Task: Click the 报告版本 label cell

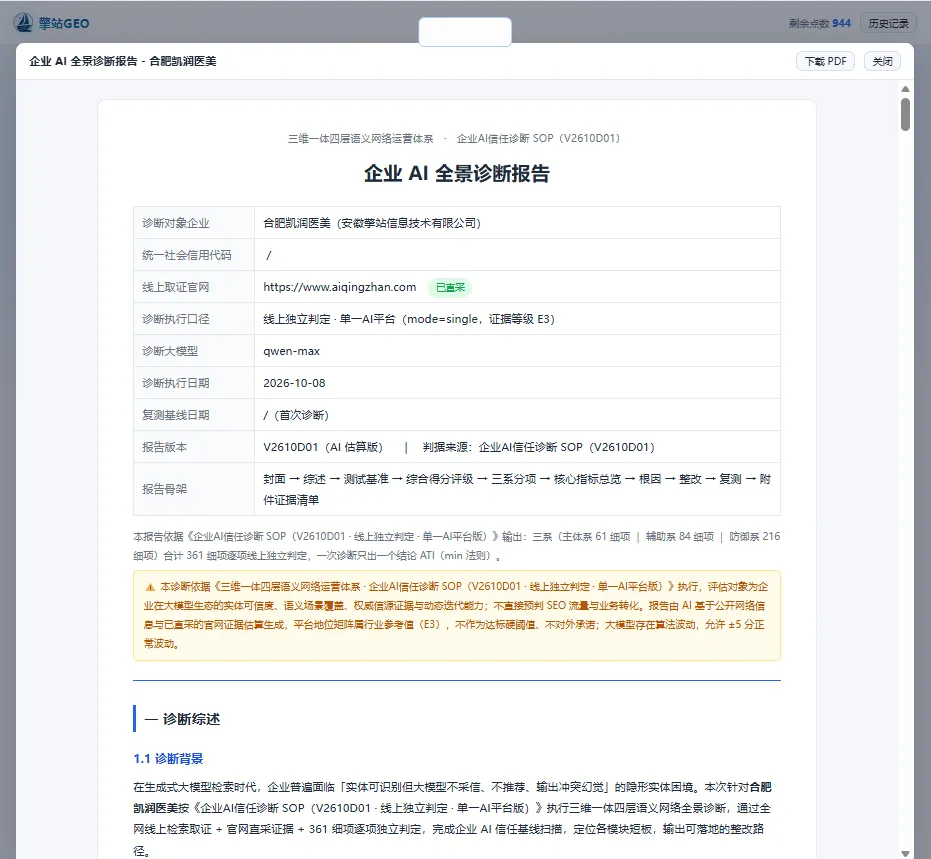Action: pyautogui.click(x=194, y=448)
